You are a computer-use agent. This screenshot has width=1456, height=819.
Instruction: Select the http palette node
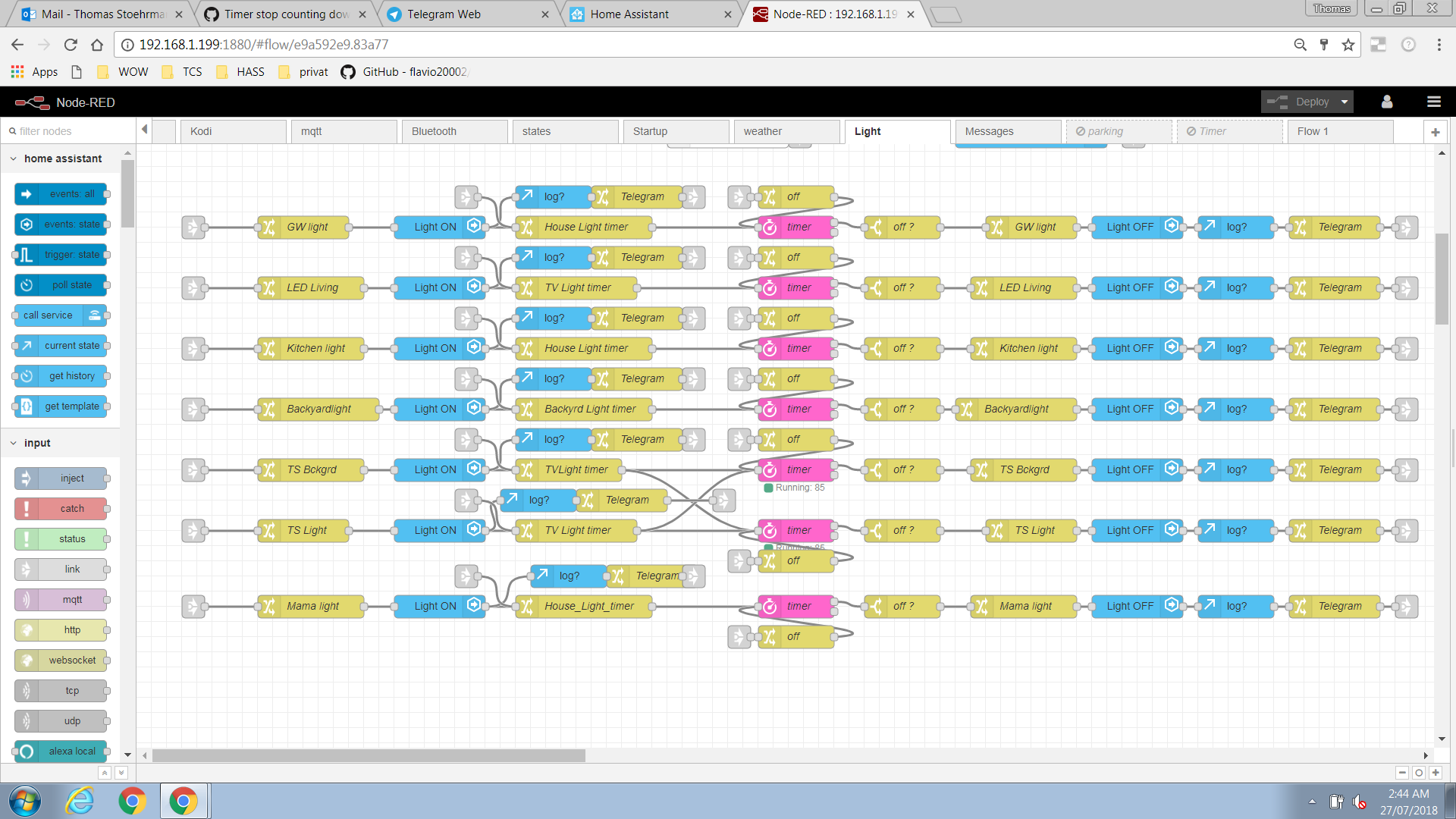click(61, 630)
